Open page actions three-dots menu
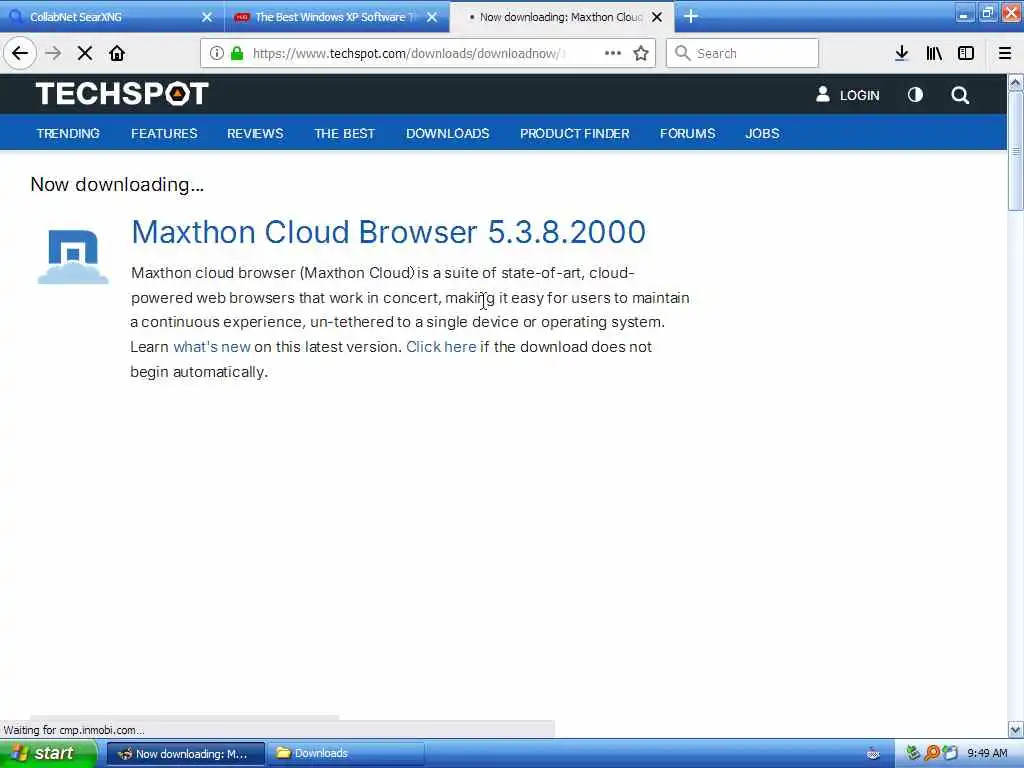The width and height of the screenshot is (1024, 768). (x=613, y=54)
